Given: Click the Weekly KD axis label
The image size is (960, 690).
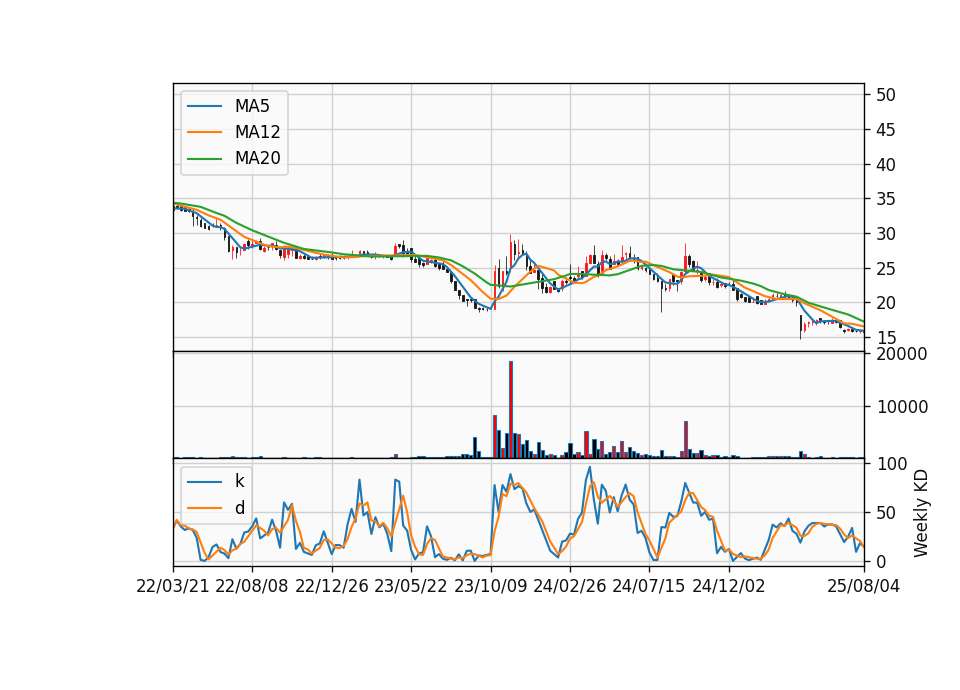Looking at the screenshot, I should point(921,513).
